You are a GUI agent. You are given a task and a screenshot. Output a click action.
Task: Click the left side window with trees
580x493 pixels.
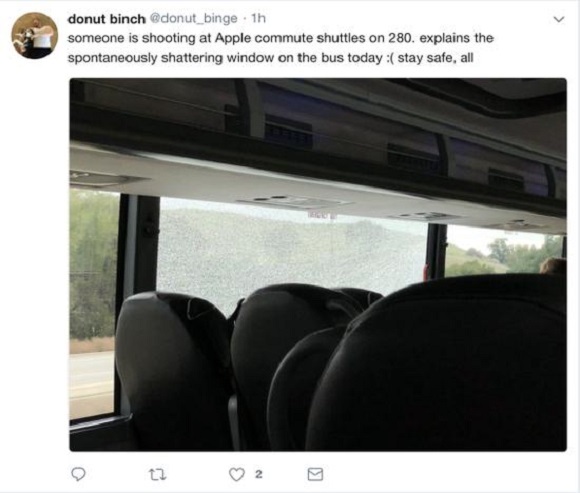[x=92, y=303]
